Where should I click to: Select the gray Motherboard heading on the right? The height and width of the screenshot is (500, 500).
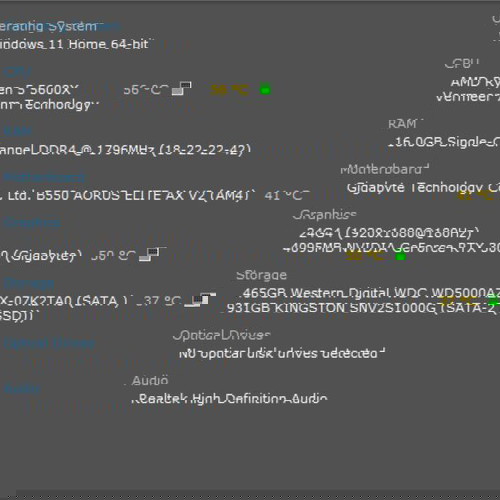(x=384, y=170)
